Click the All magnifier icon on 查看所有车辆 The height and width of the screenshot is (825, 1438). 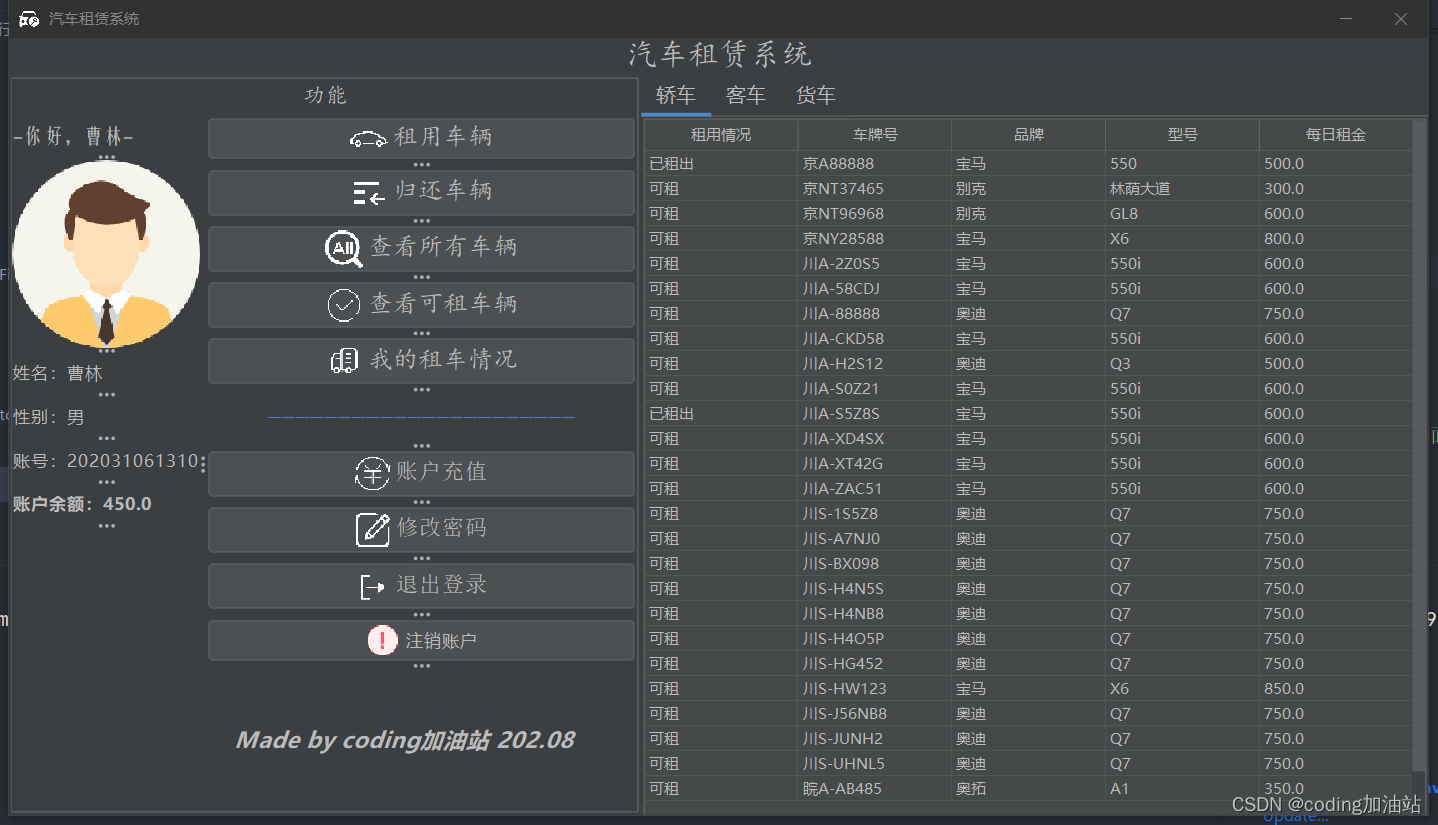click(344, 248)
